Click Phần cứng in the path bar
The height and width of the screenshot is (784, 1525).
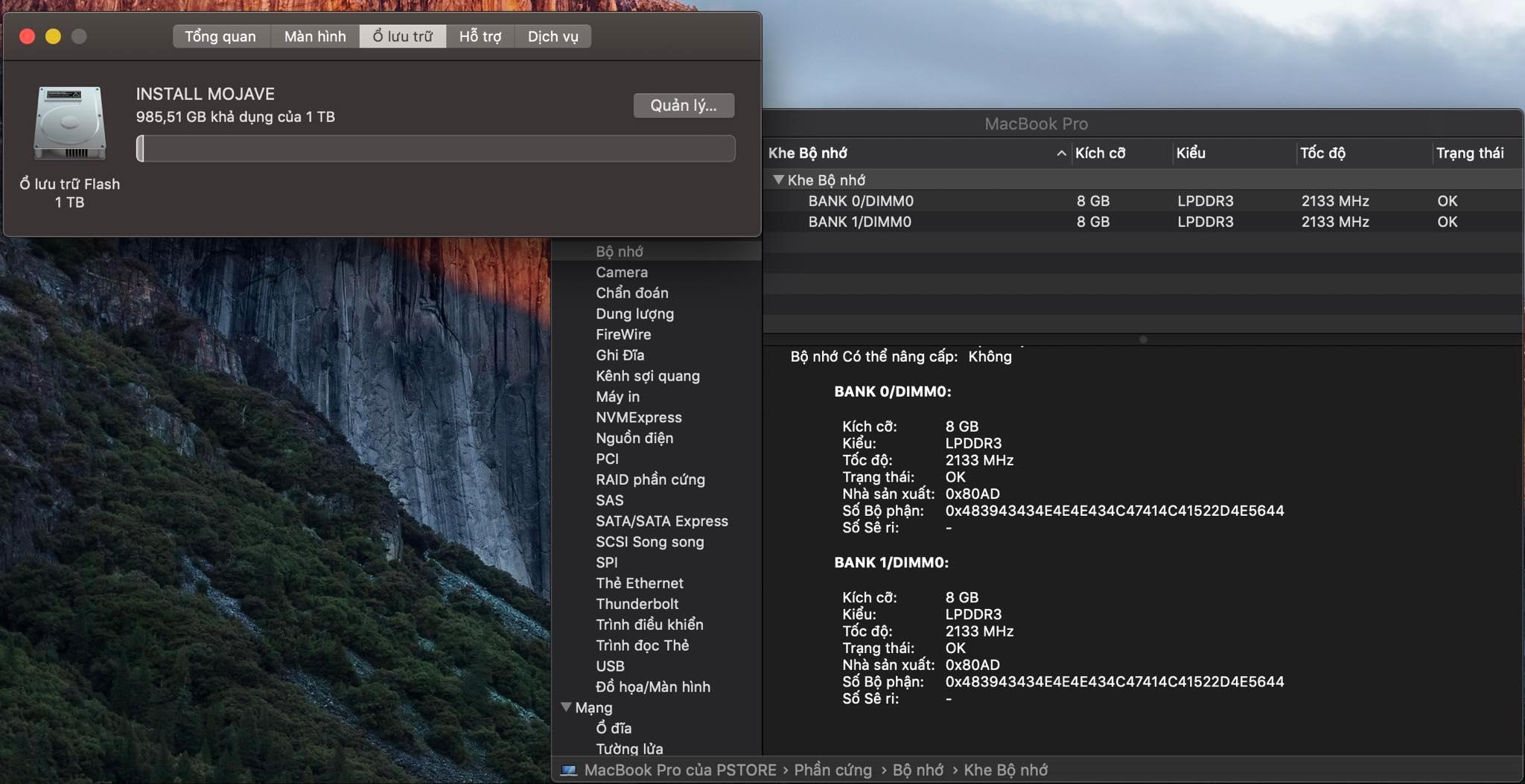(832, 770)
